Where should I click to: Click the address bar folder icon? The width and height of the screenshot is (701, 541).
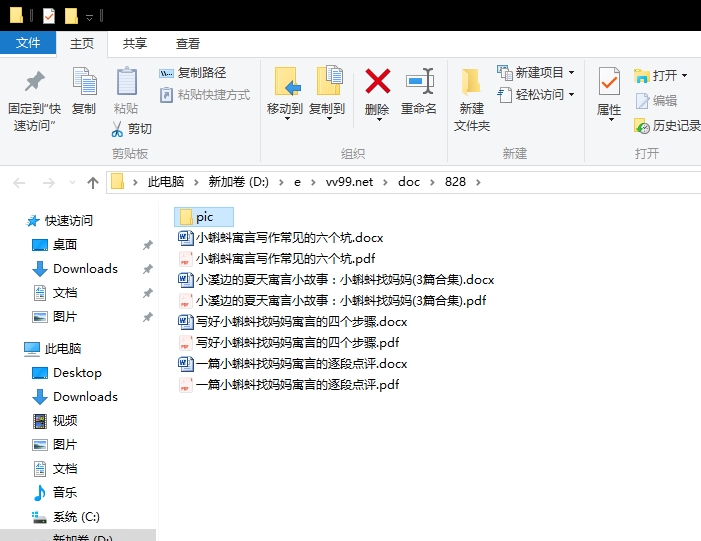[117, 182]
